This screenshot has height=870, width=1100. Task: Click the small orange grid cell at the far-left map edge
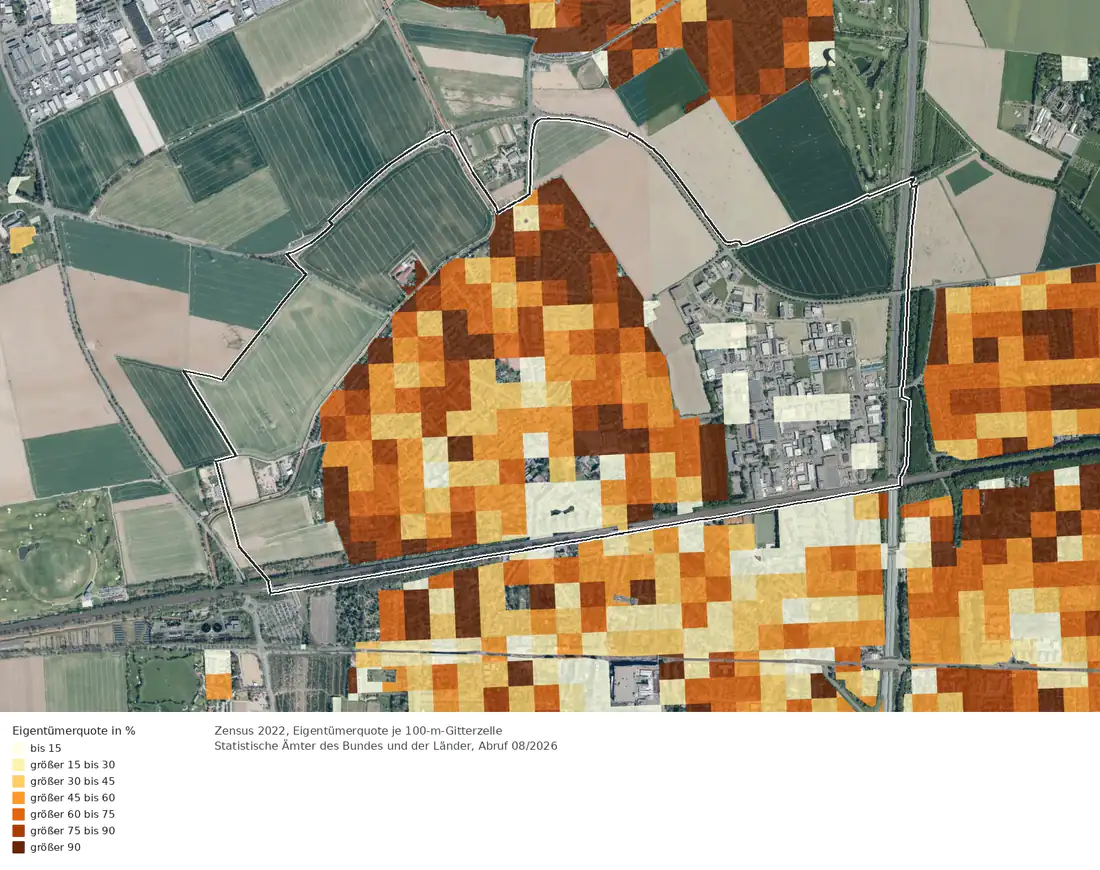point(22,239)
